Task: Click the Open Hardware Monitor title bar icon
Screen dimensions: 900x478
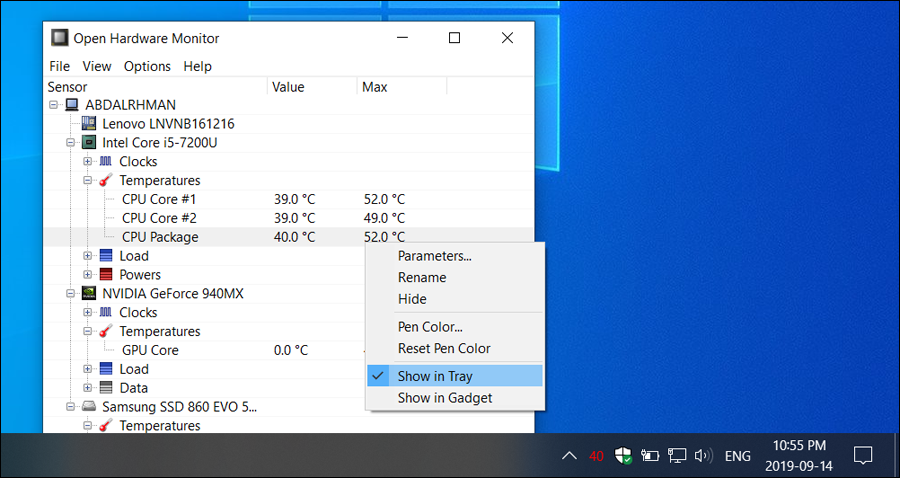Action: pyautogui.click(x=60, y=38)
